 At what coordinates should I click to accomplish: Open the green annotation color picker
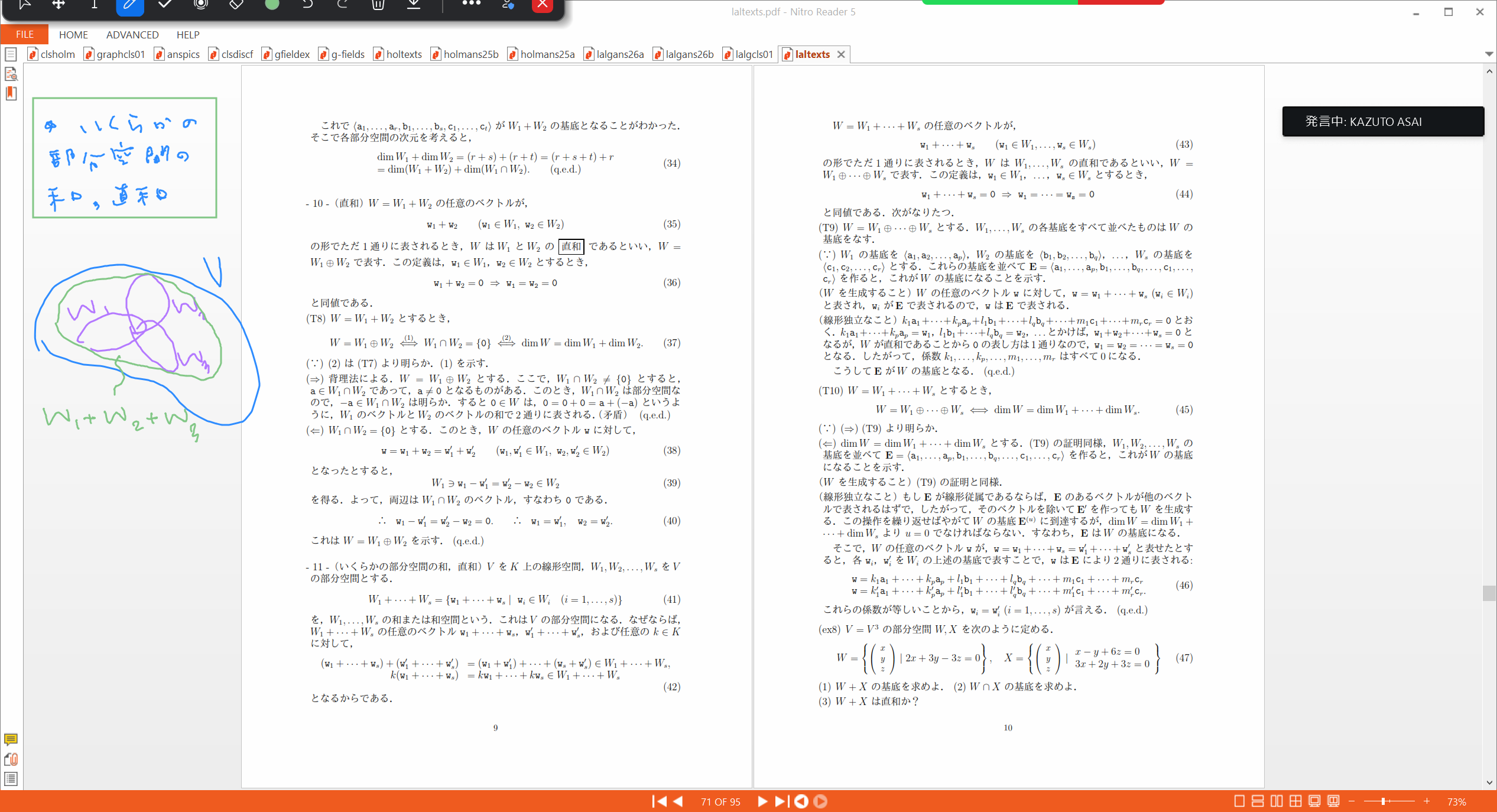[x=272, y=5]
